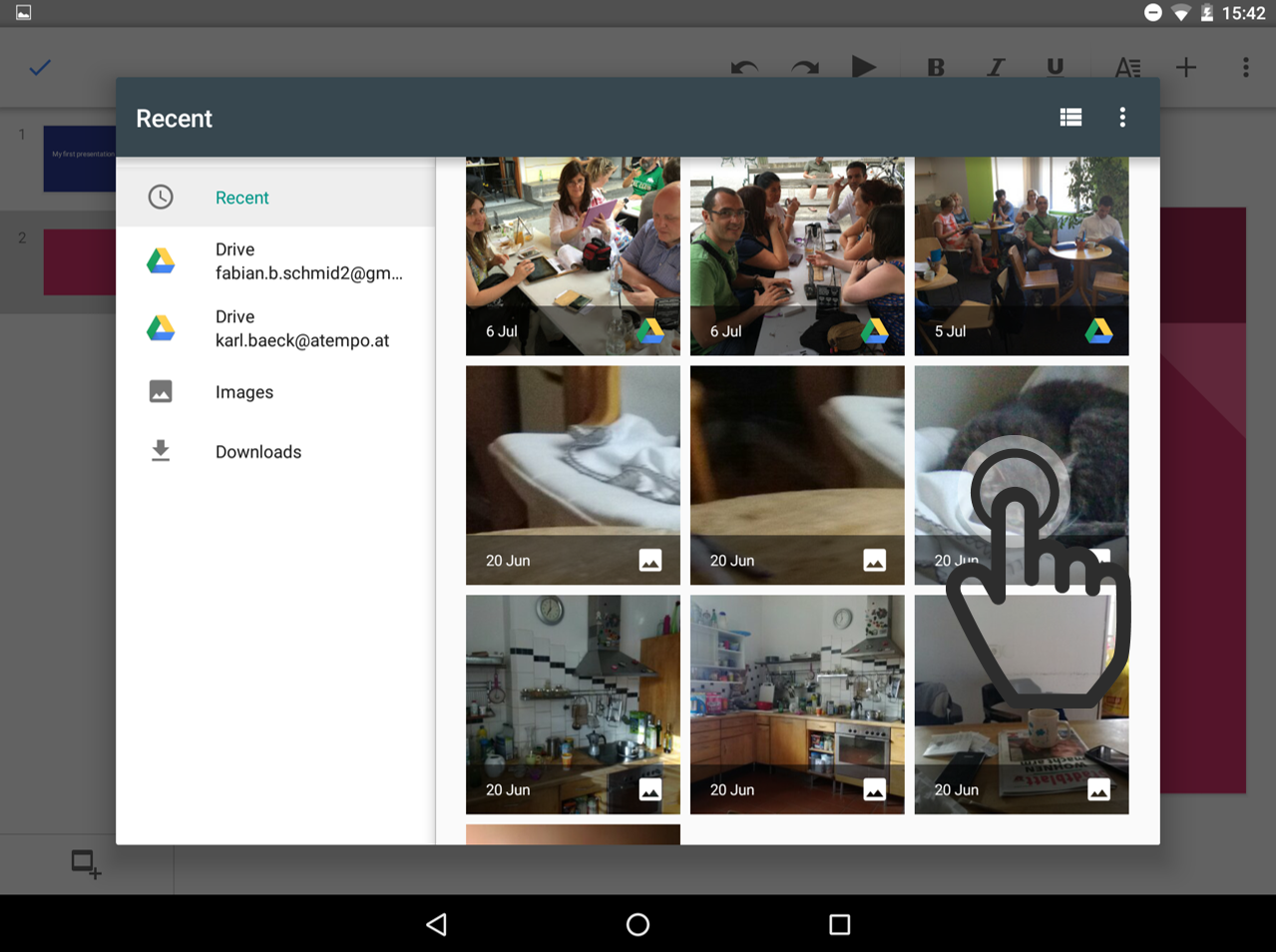Select slide 1 thumbnail in Slides filmstrip
The height and width of the screenshot is (952, 1276).
[x=80, y=158]
